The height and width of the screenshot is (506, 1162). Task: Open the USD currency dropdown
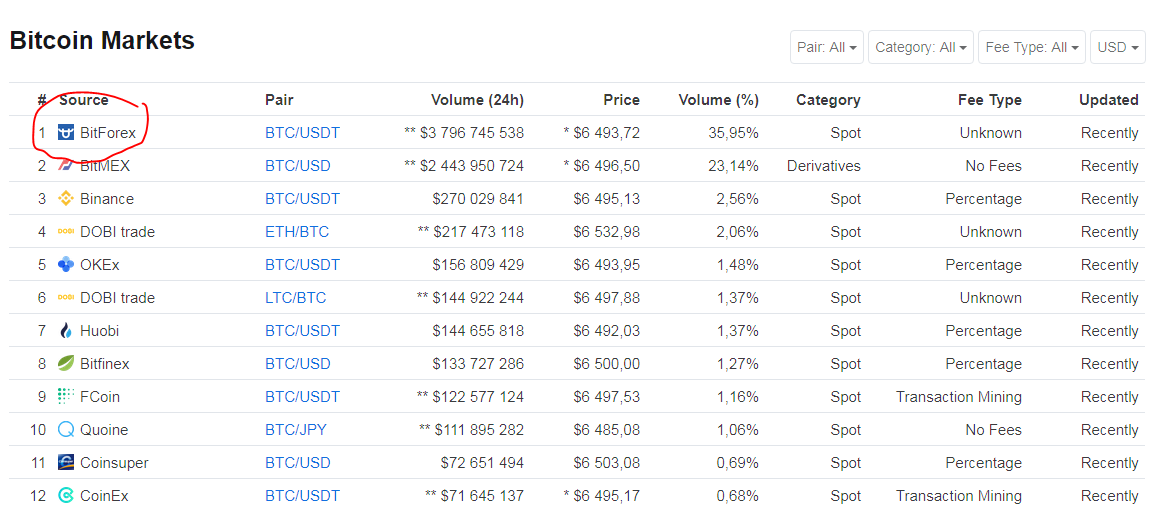point(1118,47)
